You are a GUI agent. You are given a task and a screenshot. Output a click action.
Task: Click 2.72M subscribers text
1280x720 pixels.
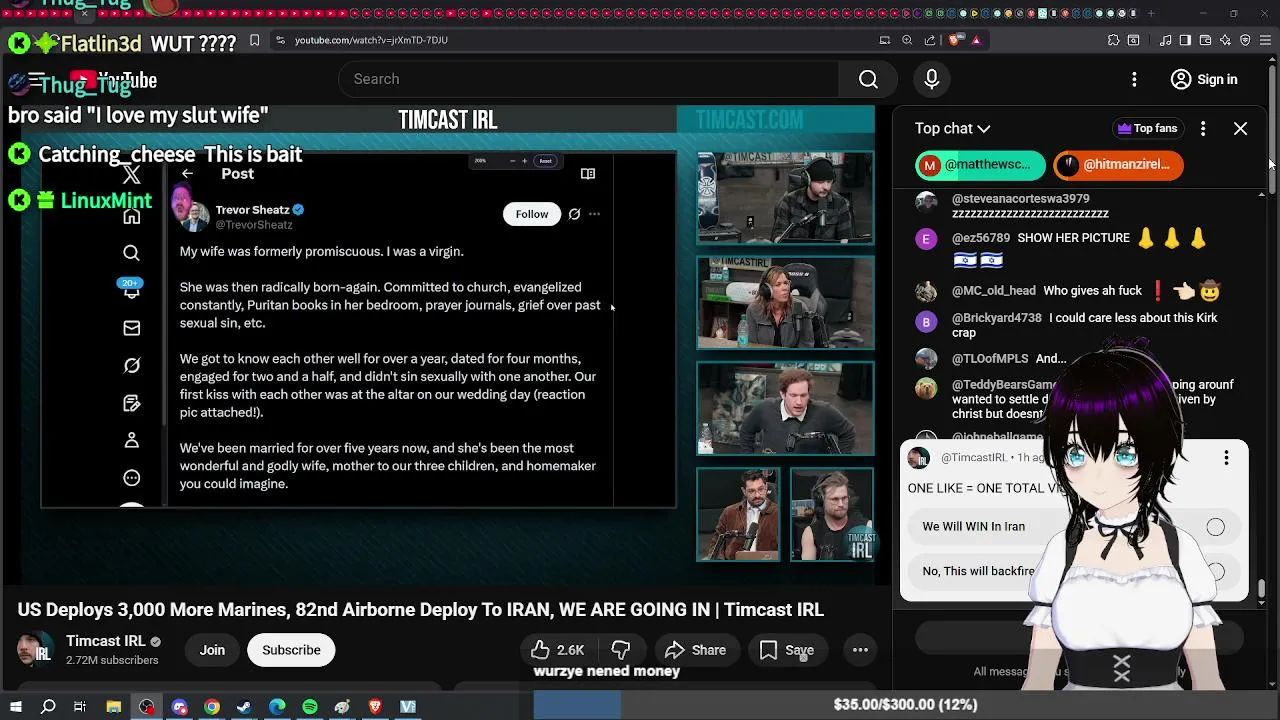(x=112, y=660)
